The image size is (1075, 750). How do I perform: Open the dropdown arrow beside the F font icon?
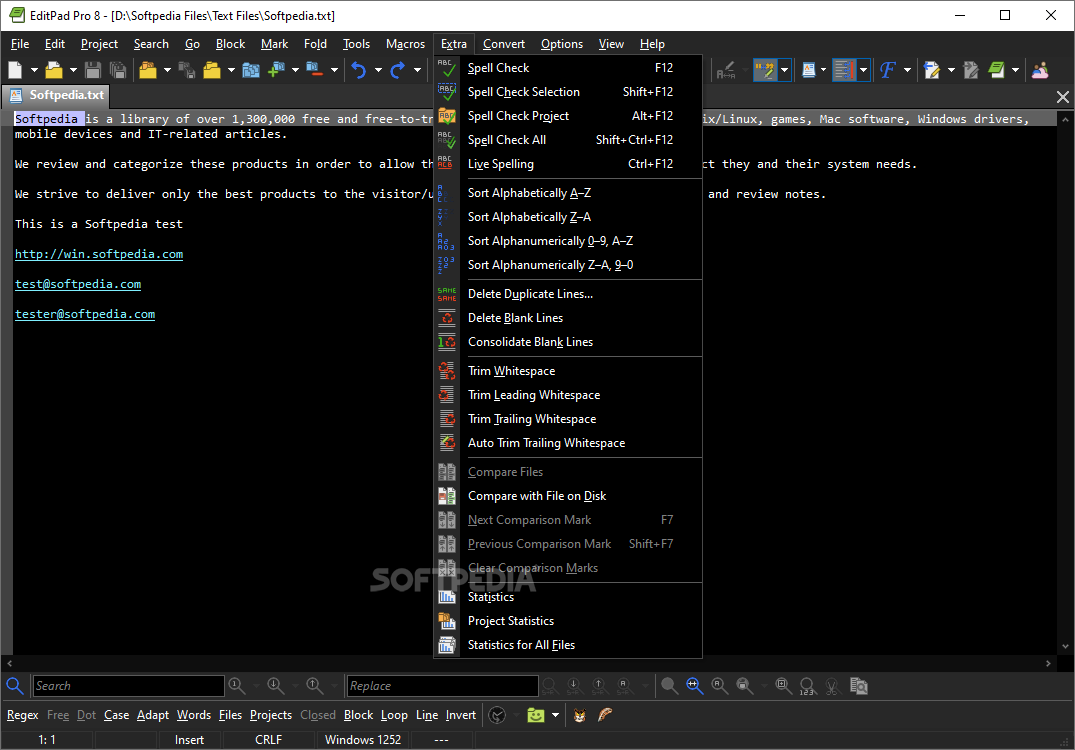(x=907, y=70)
